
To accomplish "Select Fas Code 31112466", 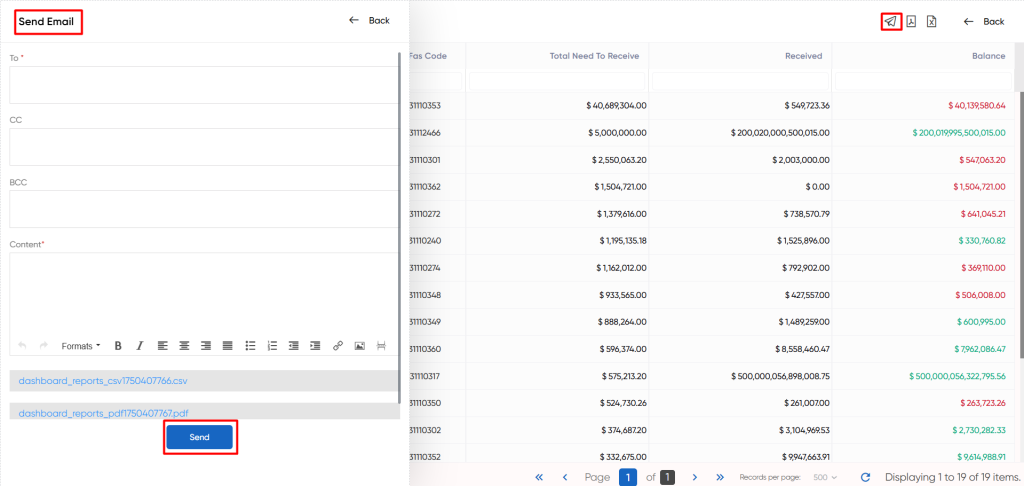I will click(425, 133).
